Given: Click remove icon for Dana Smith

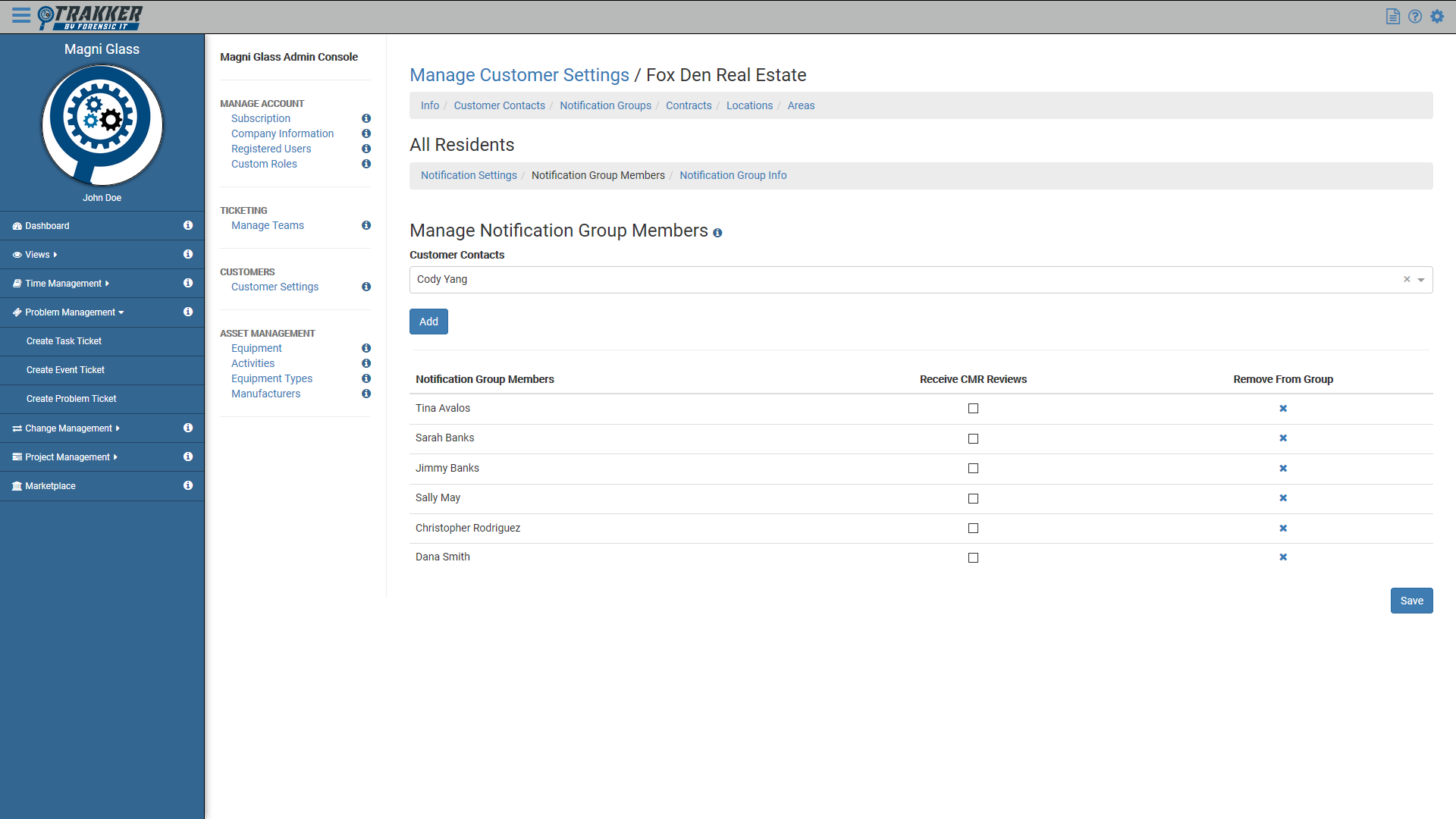Looking at the screenshot, I should [1283, 557].
